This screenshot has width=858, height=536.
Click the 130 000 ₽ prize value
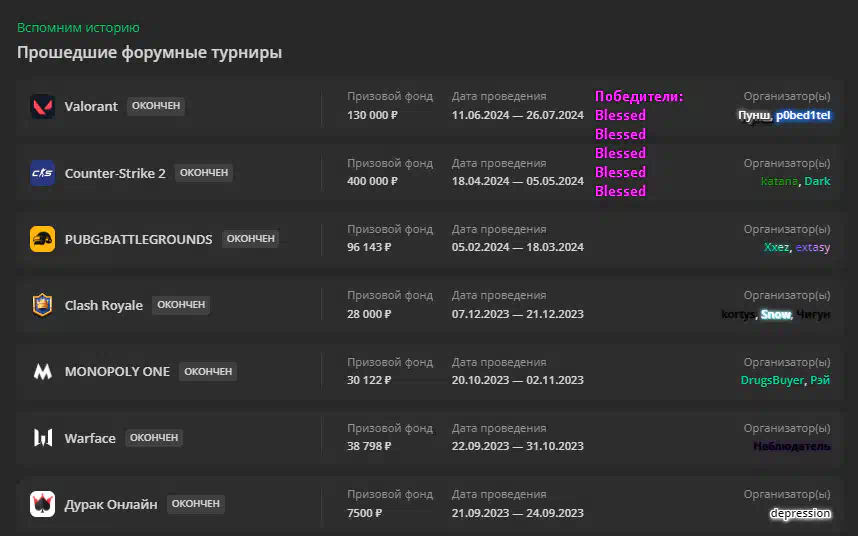[x=372, y=115]
